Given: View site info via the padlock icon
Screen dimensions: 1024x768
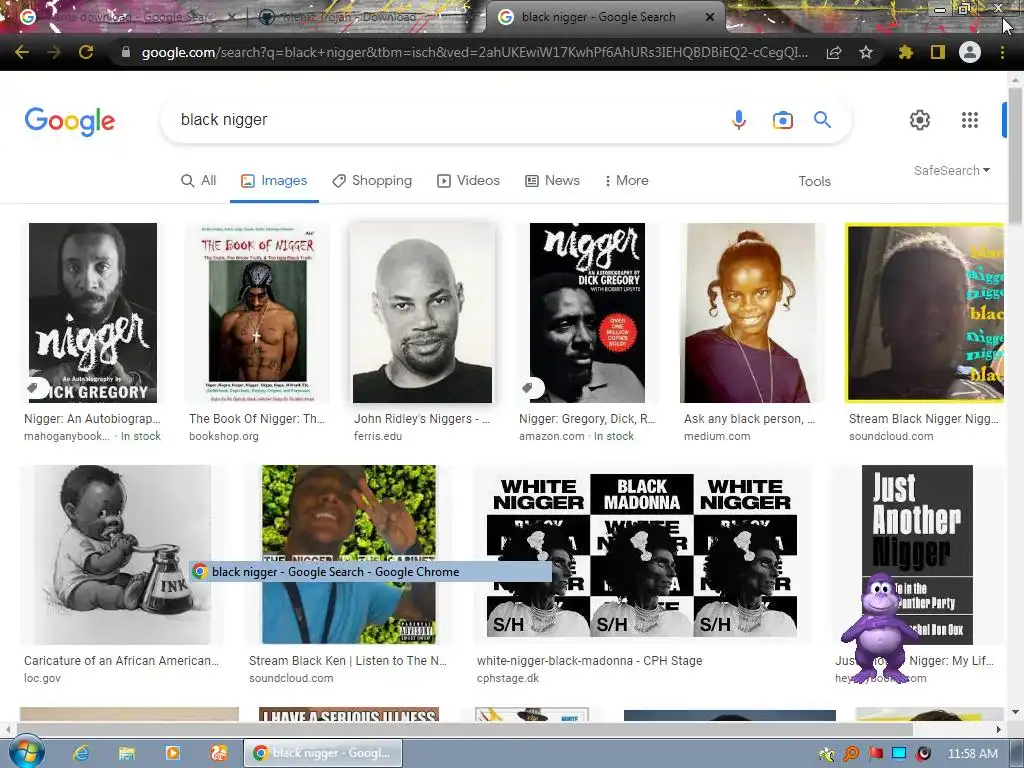Looking at the screenshot, I should pos(125,52).
